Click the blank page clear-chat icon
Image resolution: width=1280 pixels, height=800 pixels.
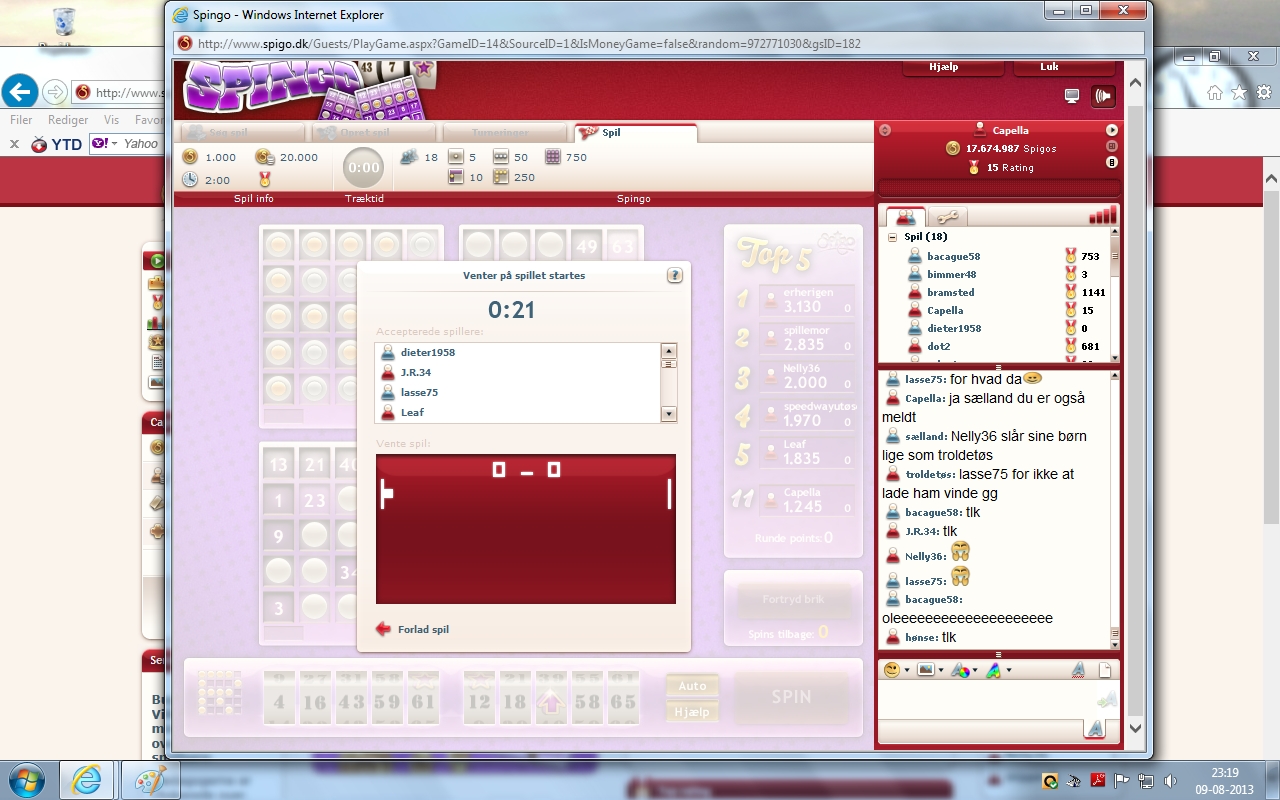[x=1106, y=670]
